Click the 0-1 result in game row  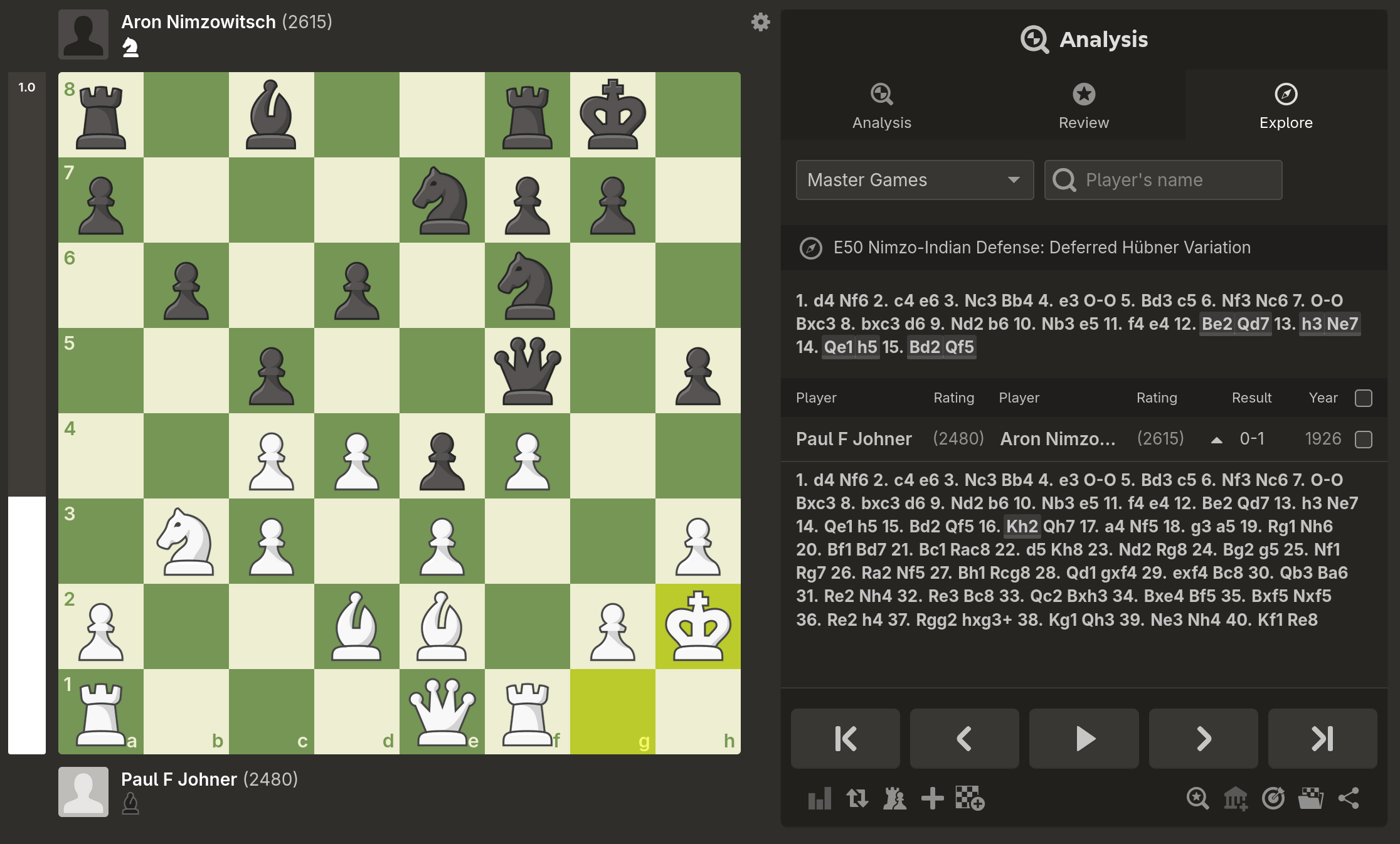1252,439
